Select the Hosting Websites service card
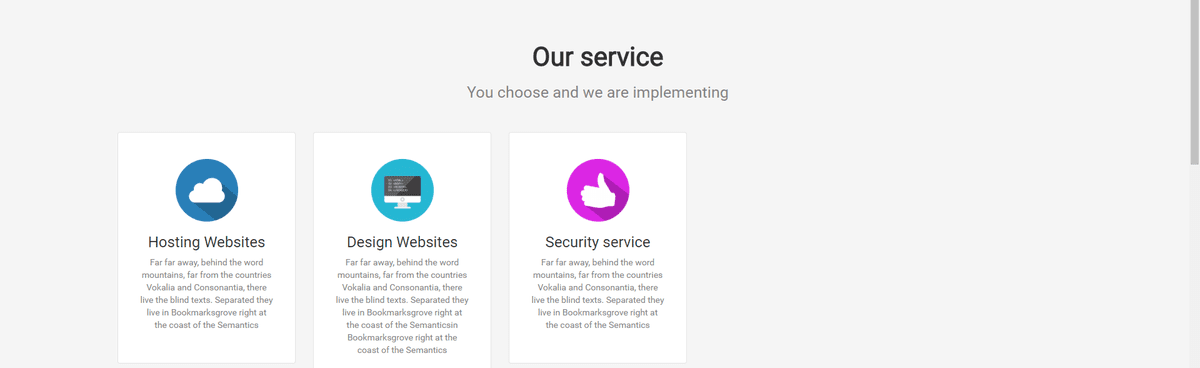Viewport: 1200px width, 368px height. (x=207, y=248)
